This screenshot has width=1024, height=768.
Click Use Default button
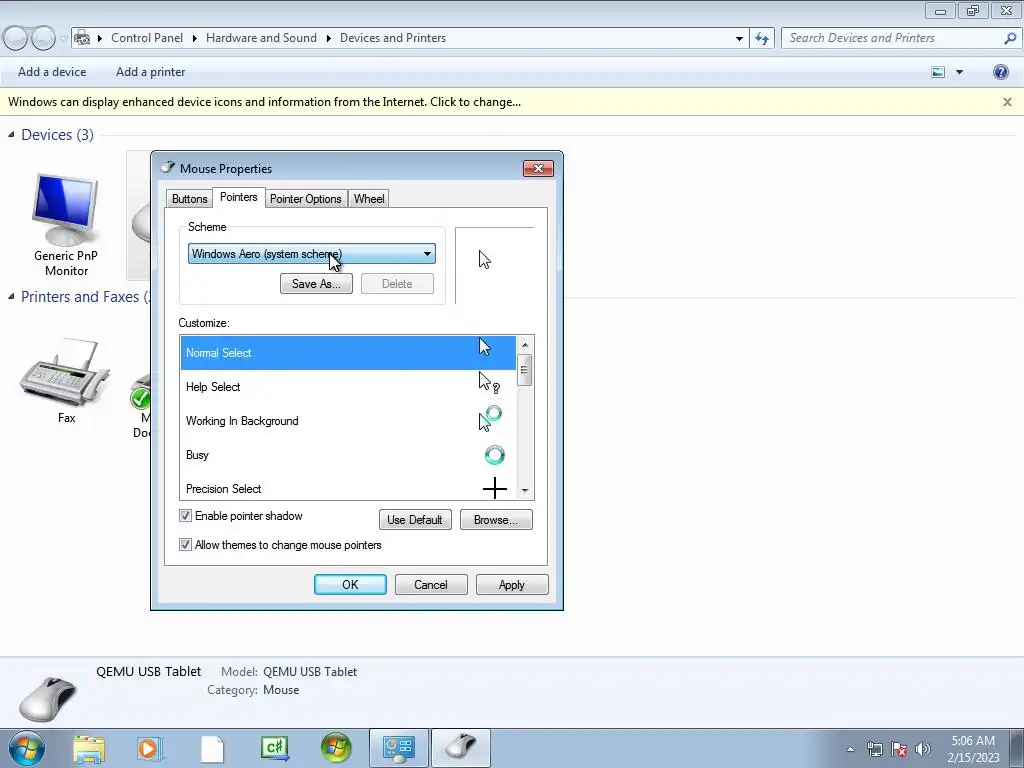click(x=415, y=520)
